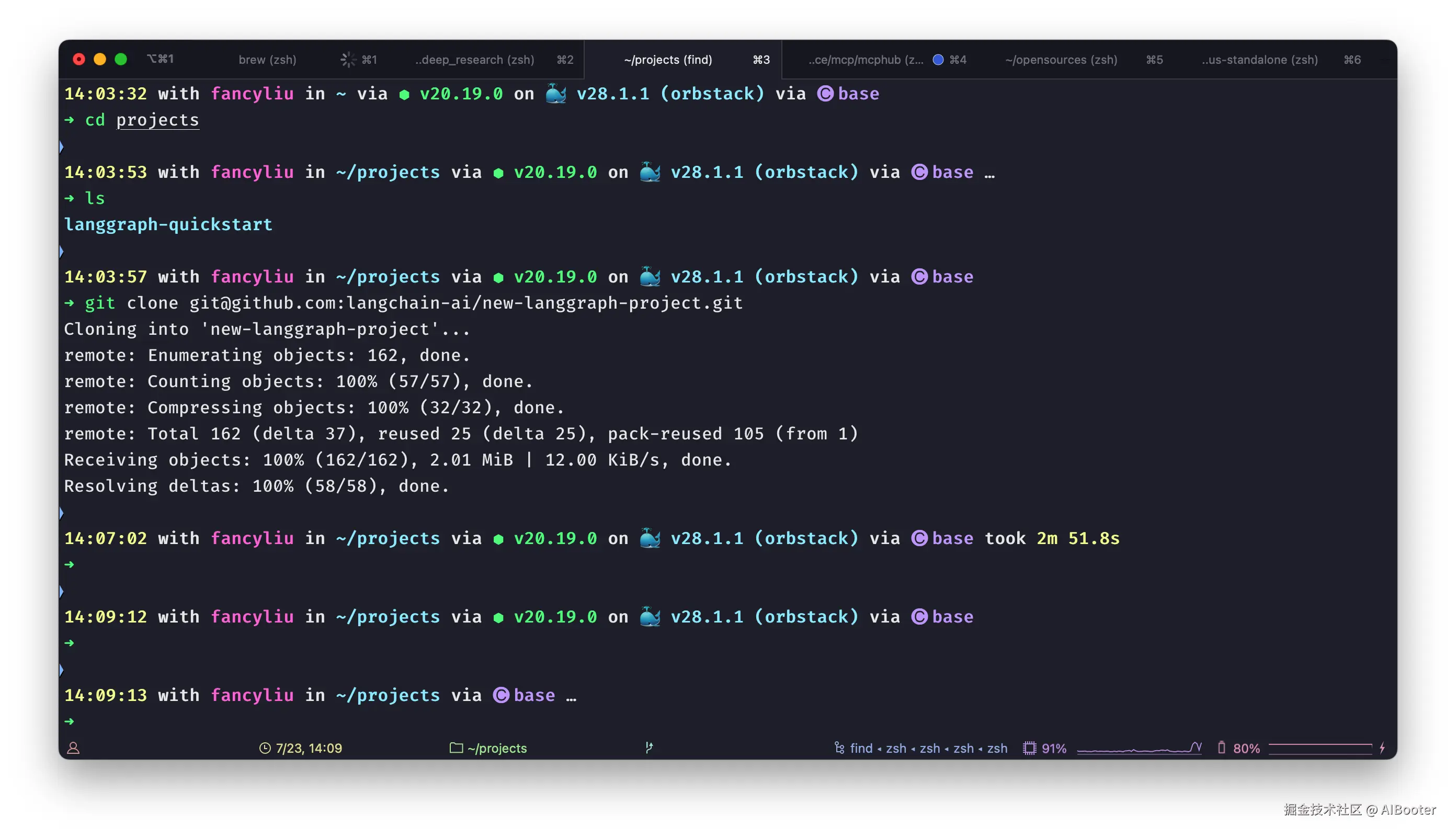Click the blue prompt mark before 14:03:53 prompt
The image size is (1456, 837).
pyautogui.click(x=62, y=146)
